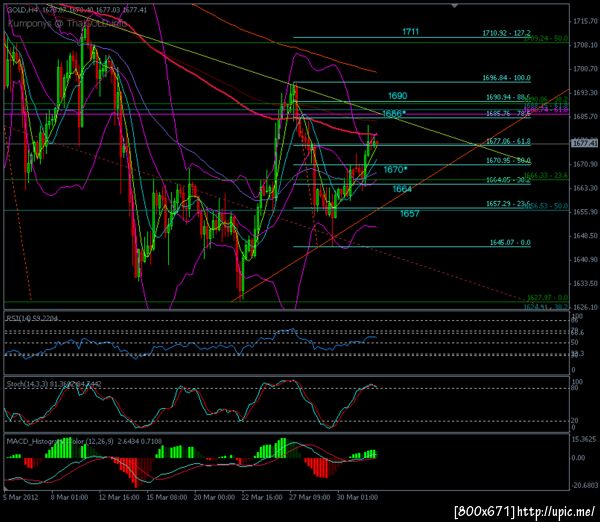Click price axis value 1670.90
The image size is (600, 522).
[x=585, y=164]
